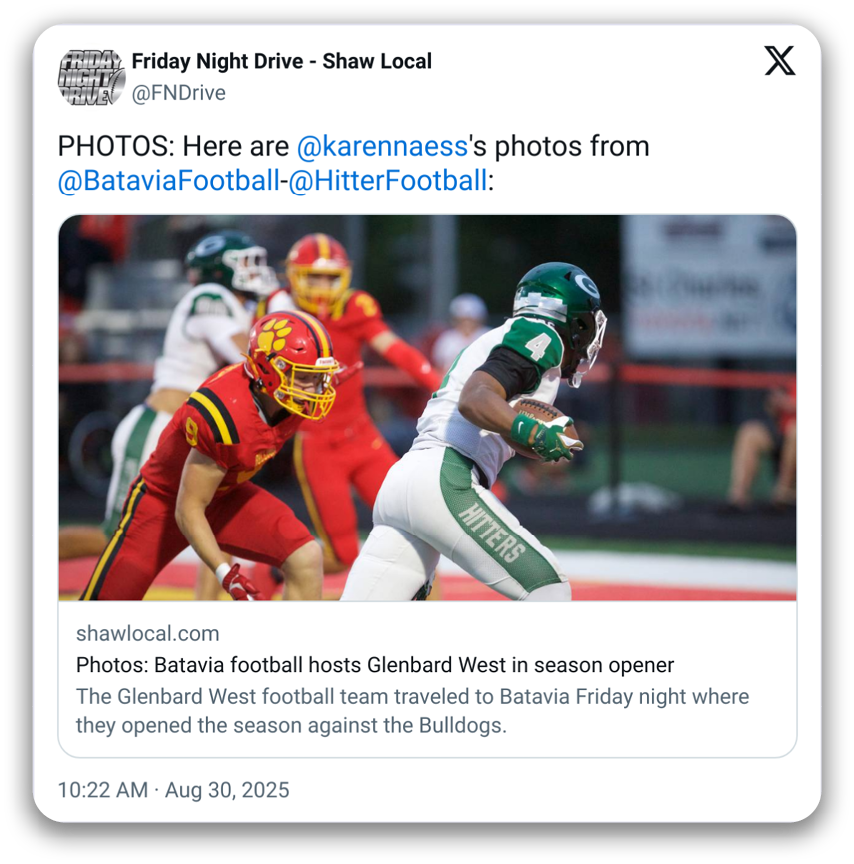Image resolution: width=854 pixels, height=864 pixels.
Task: Open the 10:22 AM timestamp
Action: coord(103,790)
